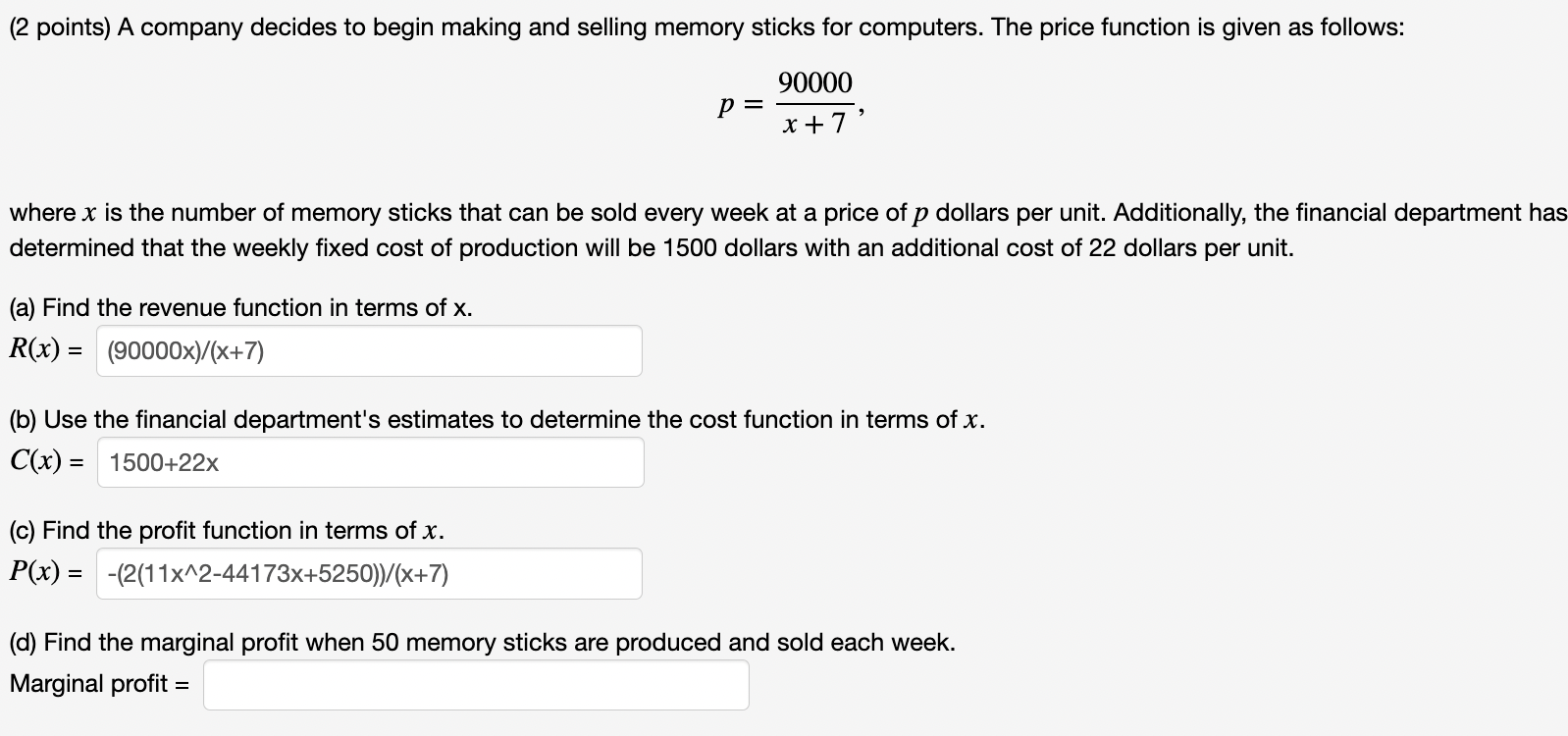The height and width of the screenshot is (736, 1568).
Task: Select the label R(x) =
Action: tap(44, 347)
